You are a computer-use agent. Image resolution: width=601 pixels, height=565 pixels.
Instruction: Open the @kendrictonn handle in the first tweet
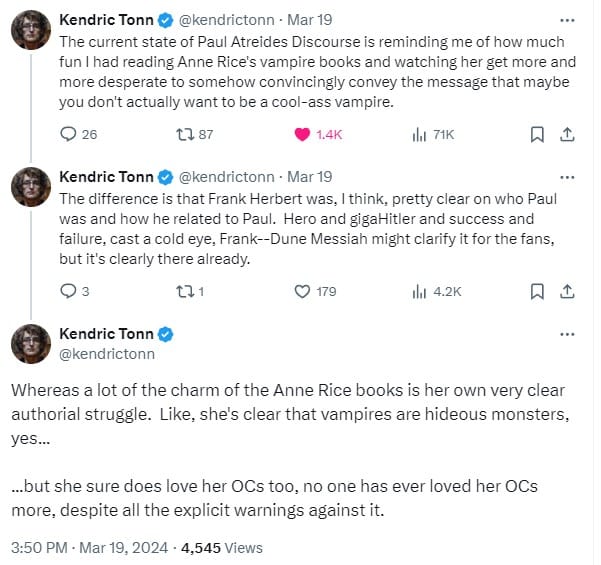(227, 20)
